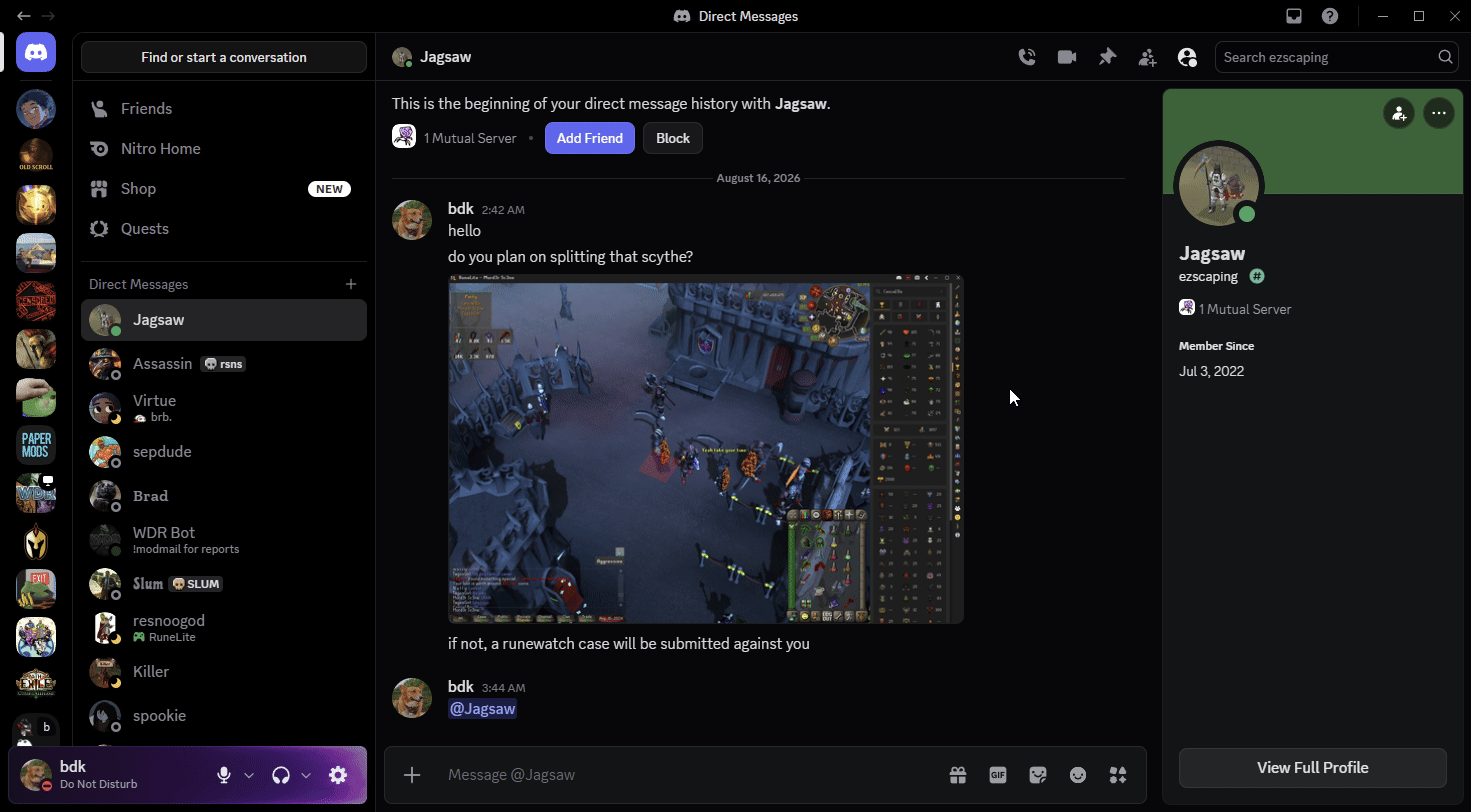
Task: Open the WDR server icon
Action: [36, 493]
